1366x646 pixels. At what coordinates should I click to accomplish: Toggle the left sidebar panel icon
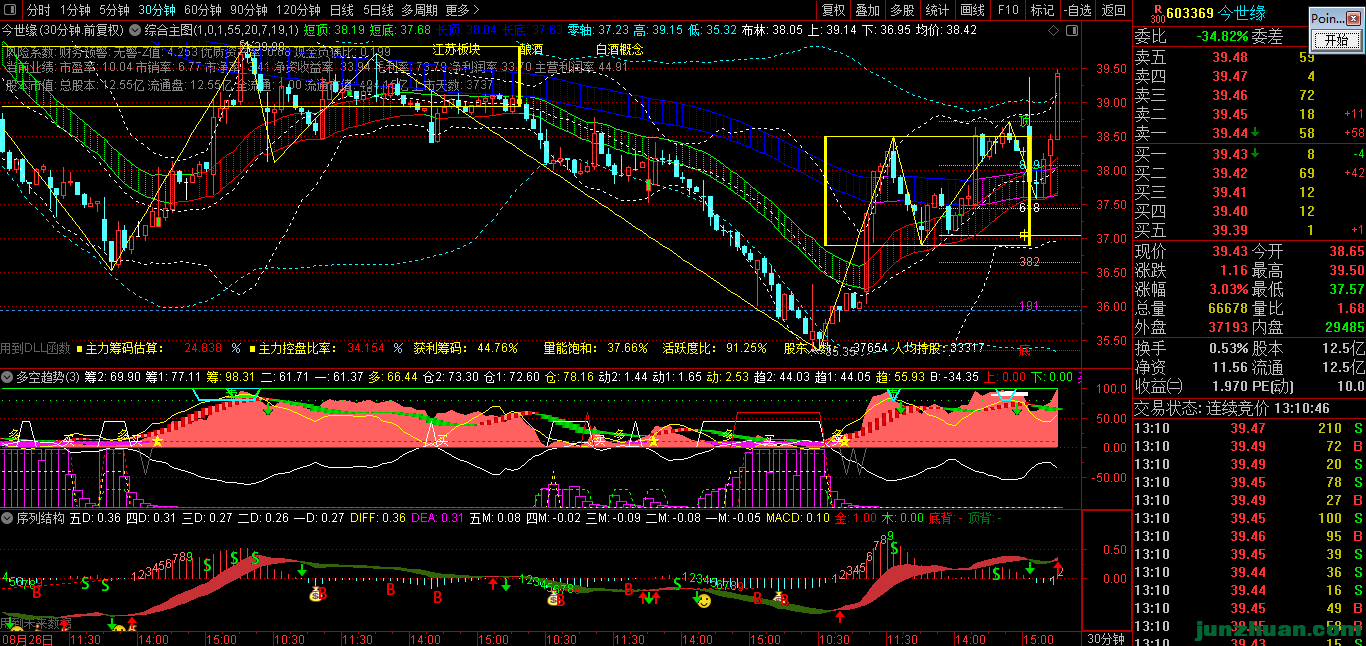(x=9, y=10)
